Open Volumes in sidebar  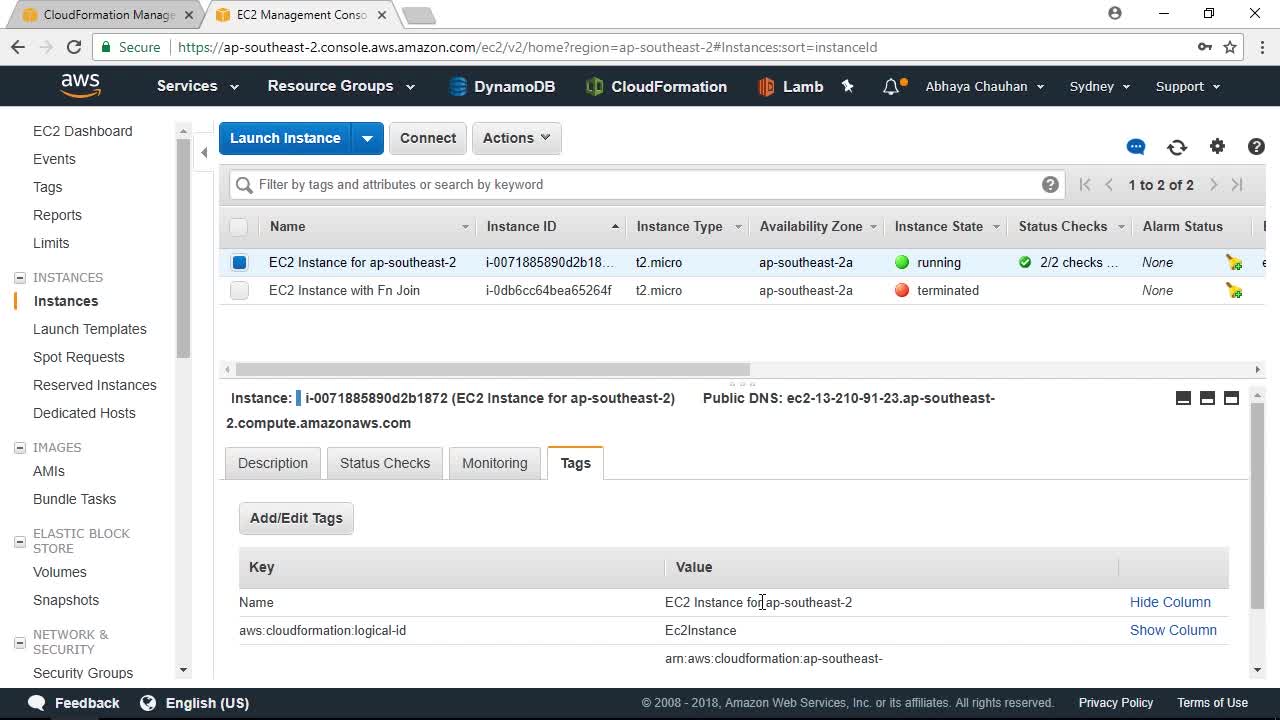(60, 572)
